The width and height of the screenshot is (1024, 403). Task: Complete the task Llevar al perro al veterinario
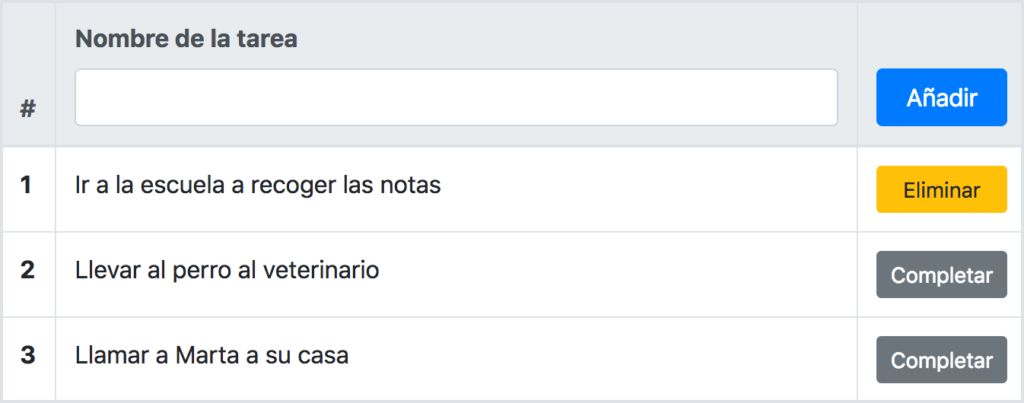pos(941,274)
